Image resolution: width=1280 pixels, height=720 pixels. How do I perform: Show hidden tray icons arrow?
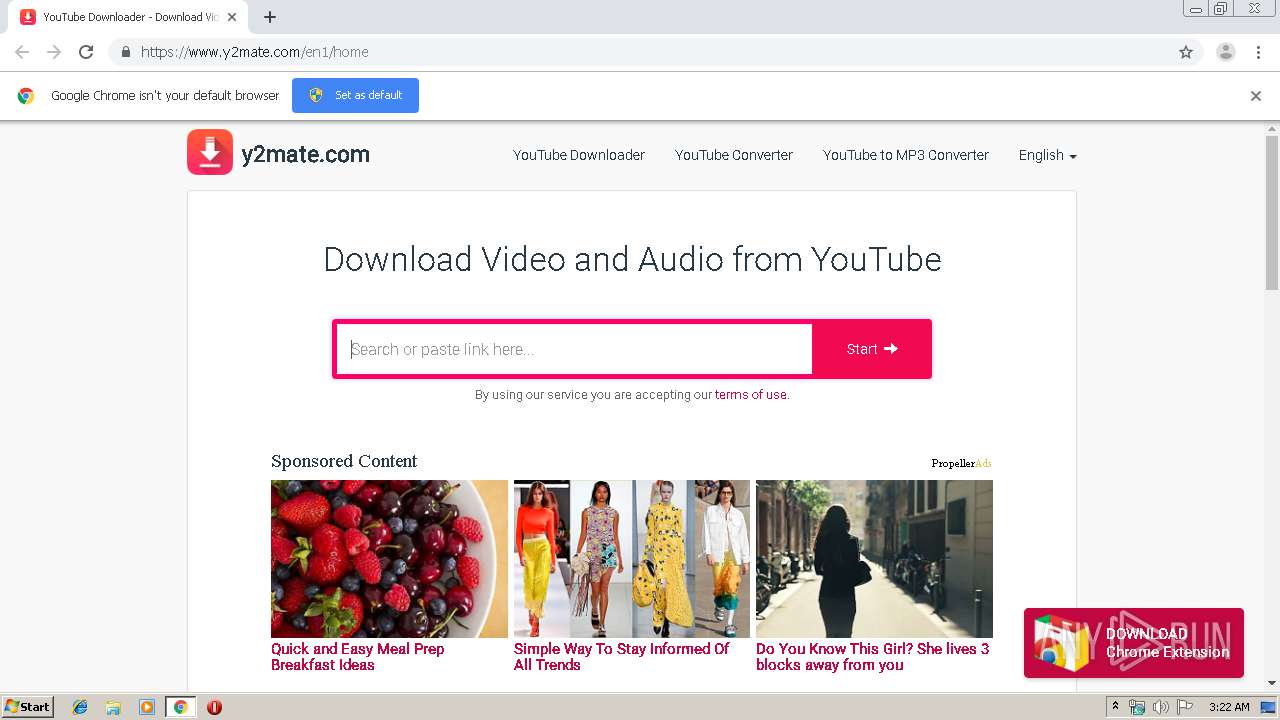pyautogui.click(x=1115, y=707)
